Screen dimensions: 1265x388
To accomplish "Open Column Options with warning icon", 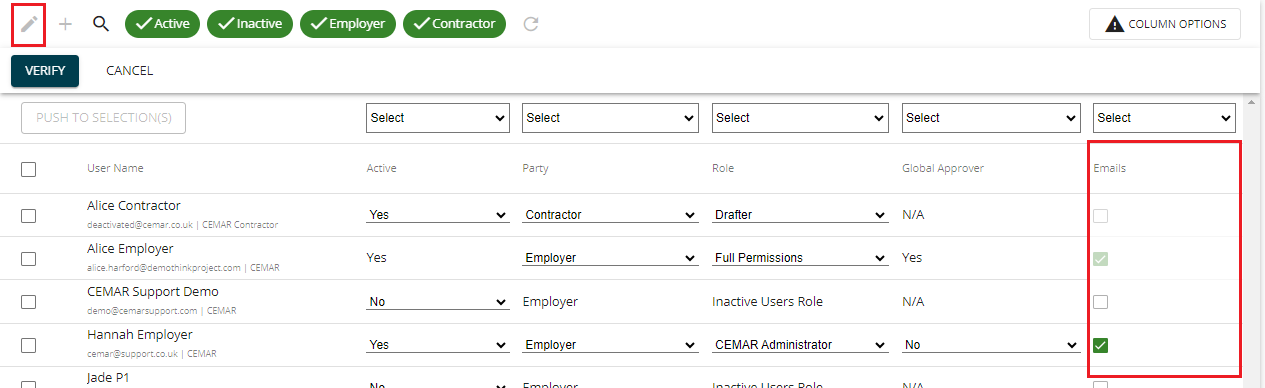I will pos(1165,24).
